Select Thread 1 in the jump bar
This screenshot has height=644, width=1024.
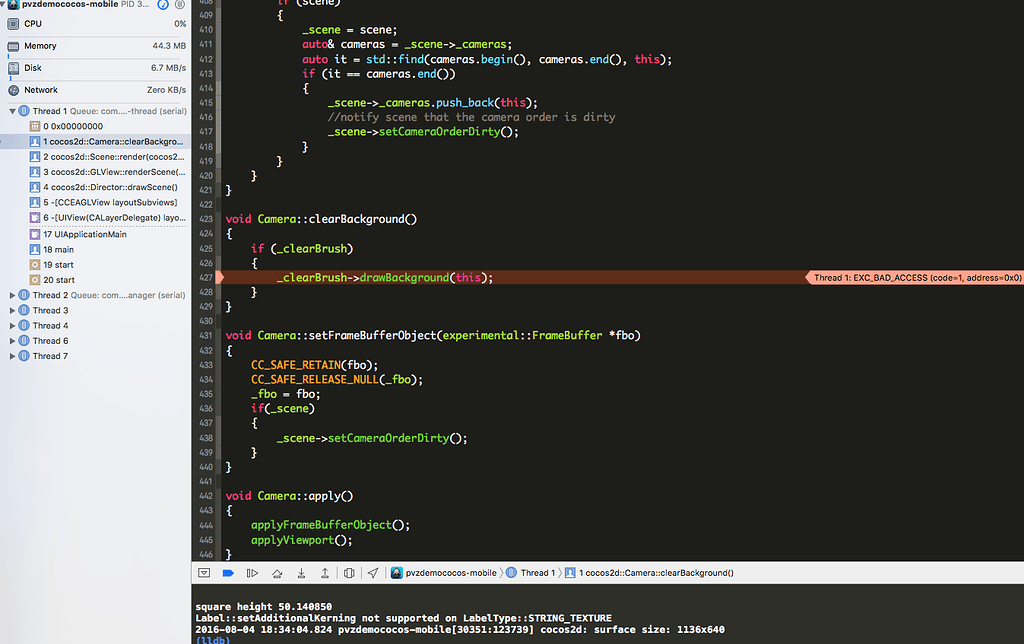[540, 572]
